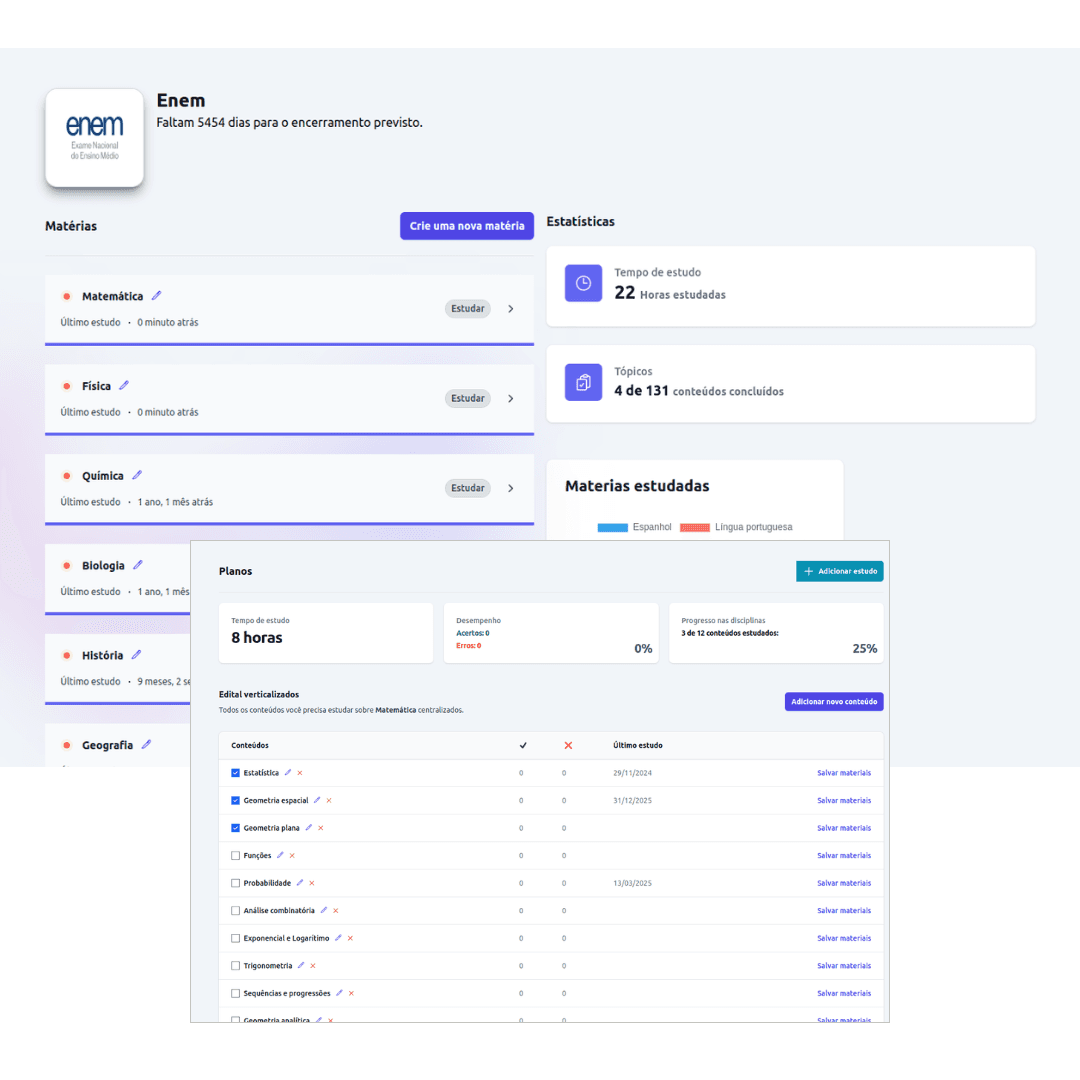Edit Estatística content pencil icon
Screen dimensions: 1080x1080
click(288, 772)
